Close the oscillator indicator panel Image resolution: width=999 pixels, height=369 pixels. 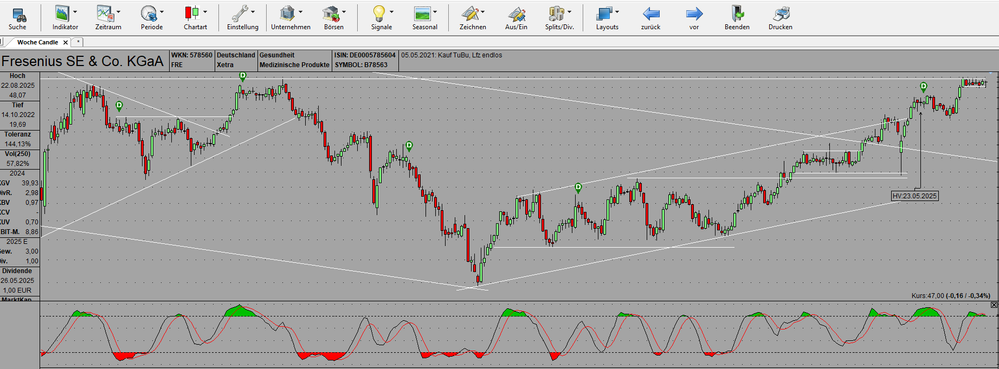click(995, 305)
